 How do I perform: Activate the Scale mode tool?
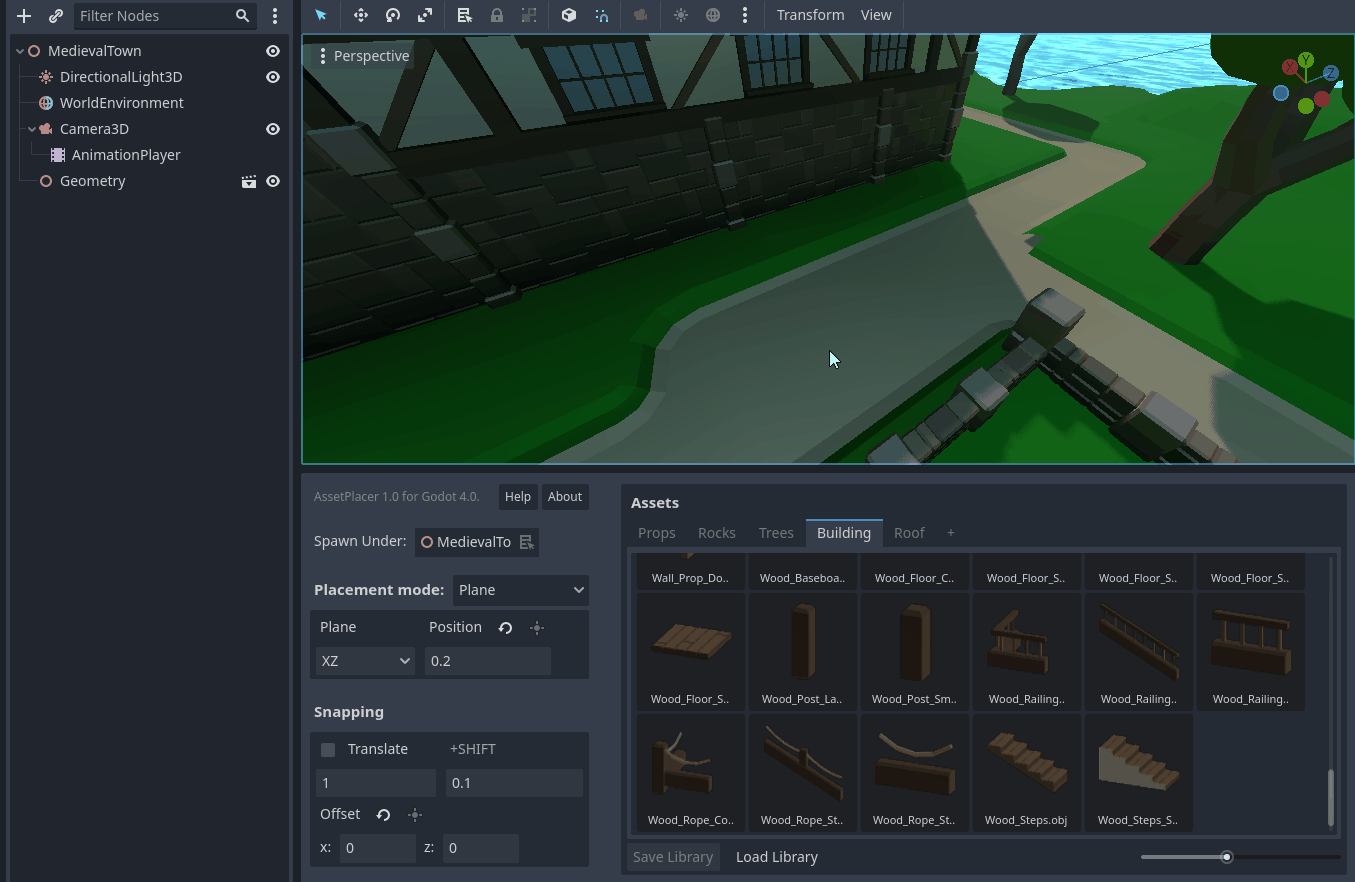[425, 15]
